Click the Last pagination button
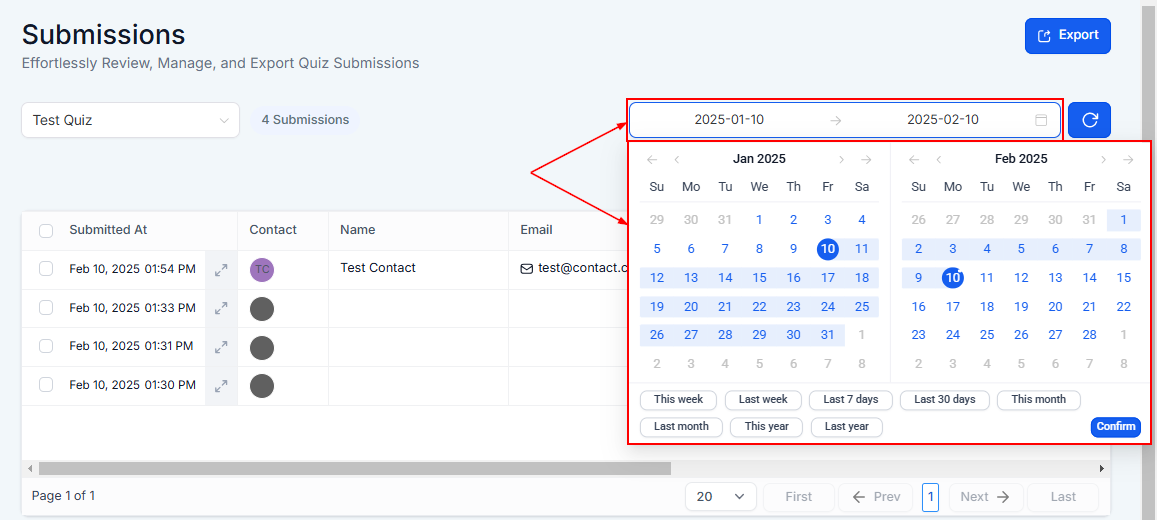 pos(1063,497)
